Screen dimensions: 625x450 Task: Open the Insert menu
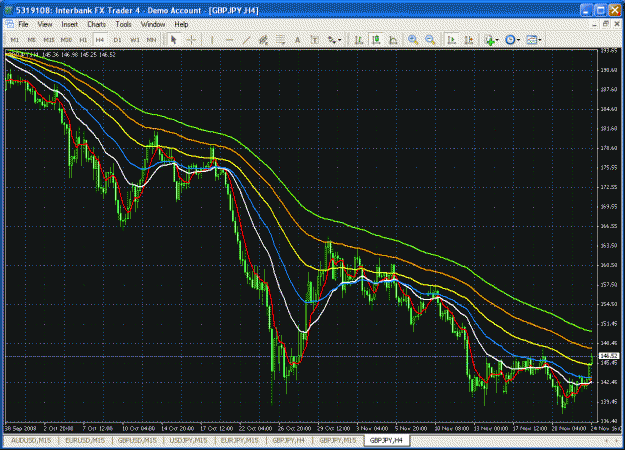pos(69,24)
